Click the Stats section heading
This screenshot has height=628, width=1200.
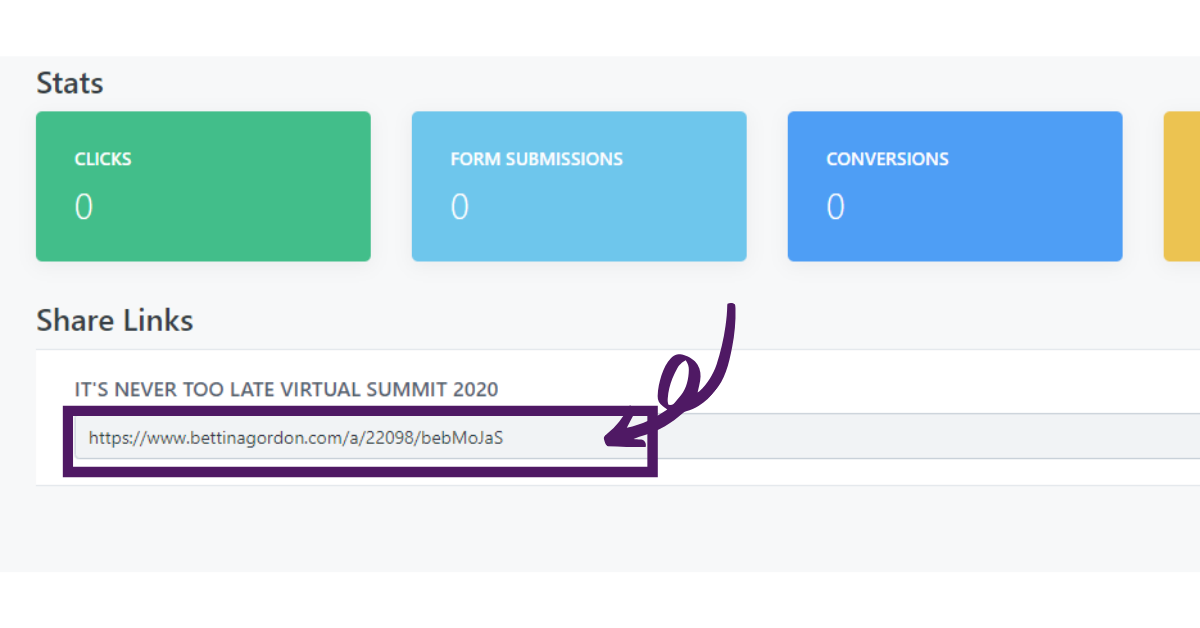(x=70, y=83)
